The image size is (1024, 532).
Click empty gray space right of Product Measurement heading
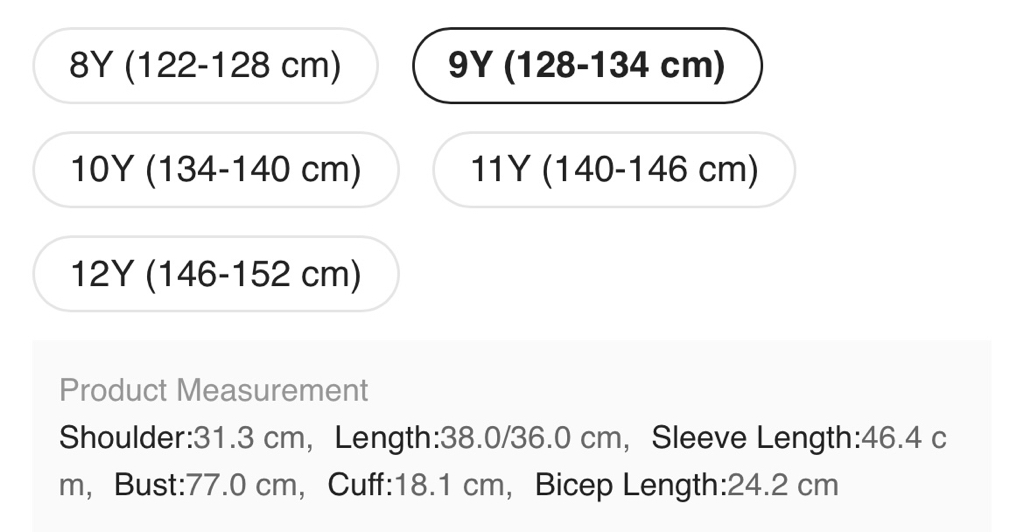[x=680, y=390]
